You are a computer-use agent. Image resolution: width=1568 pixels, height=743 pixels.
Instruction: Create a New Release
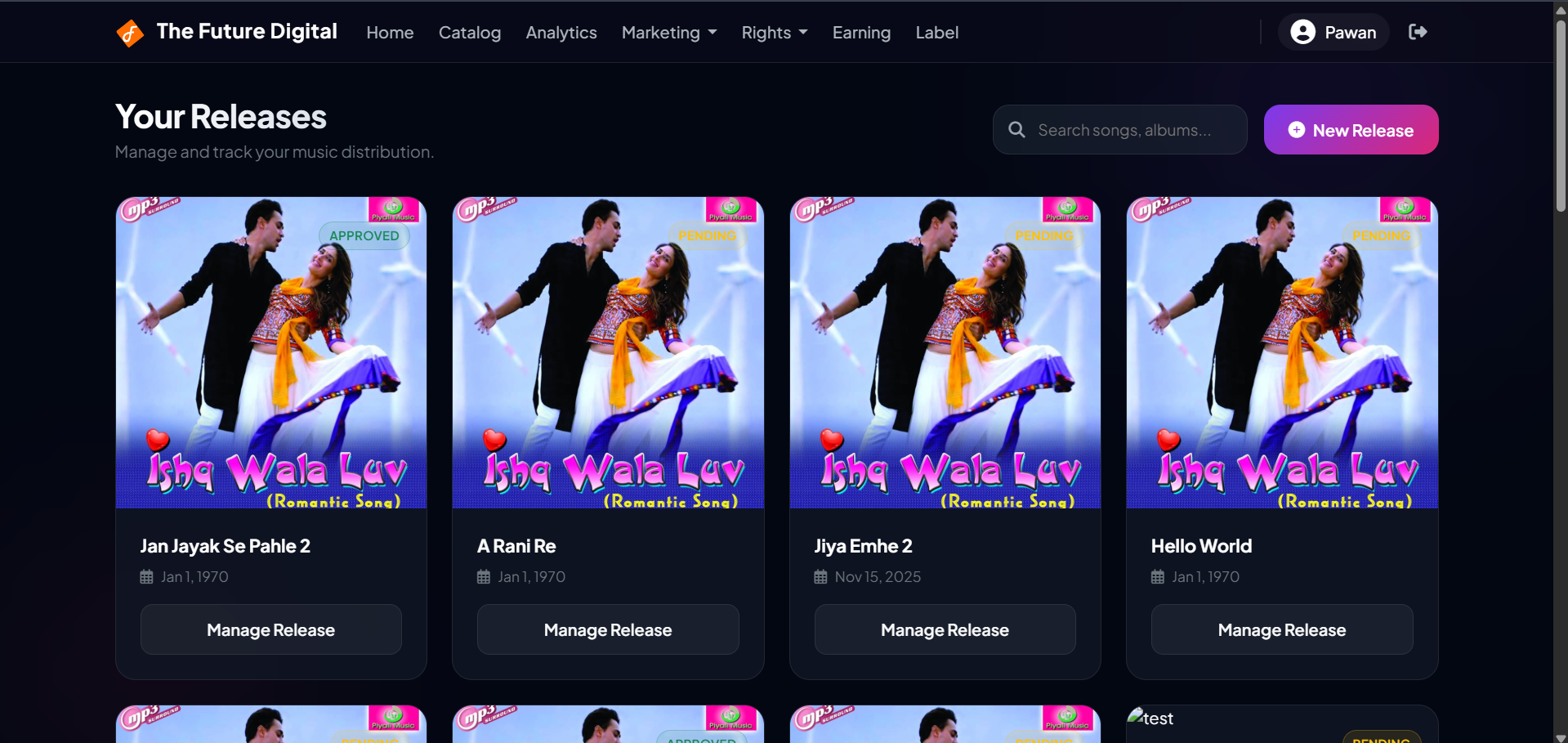pyautogui.click(x=1351, y=130)
